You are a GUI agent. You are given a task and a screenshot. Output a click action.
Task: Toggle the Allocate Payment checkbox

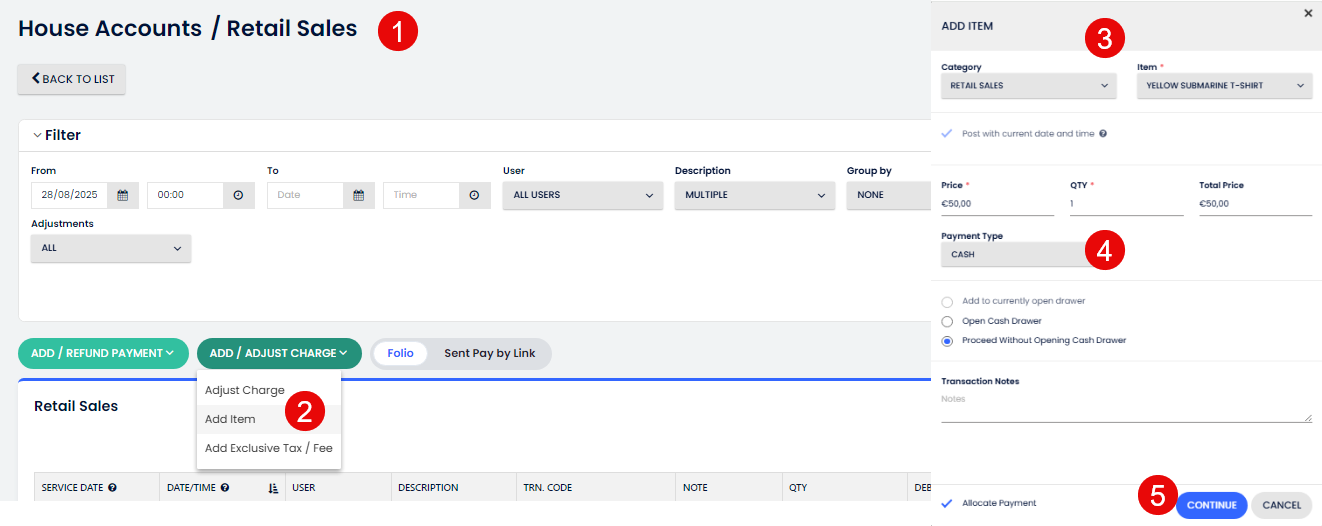[947, 503]
